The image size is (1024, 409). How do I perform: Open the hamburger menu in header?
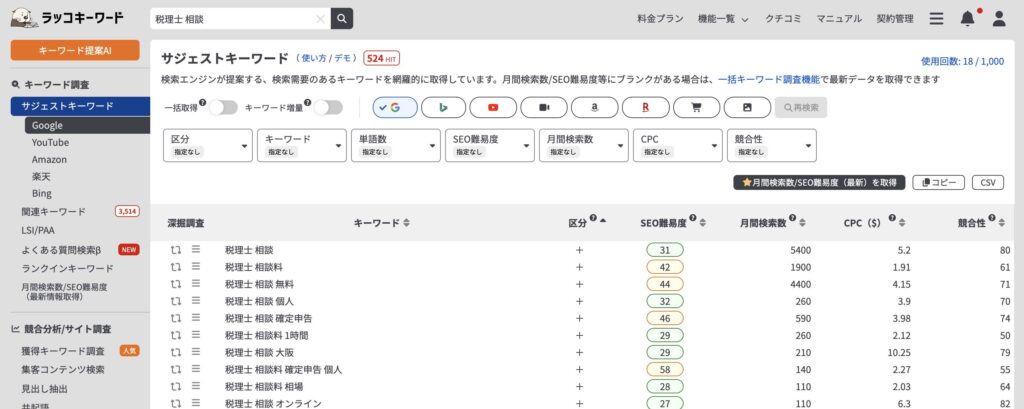(936, 18)
